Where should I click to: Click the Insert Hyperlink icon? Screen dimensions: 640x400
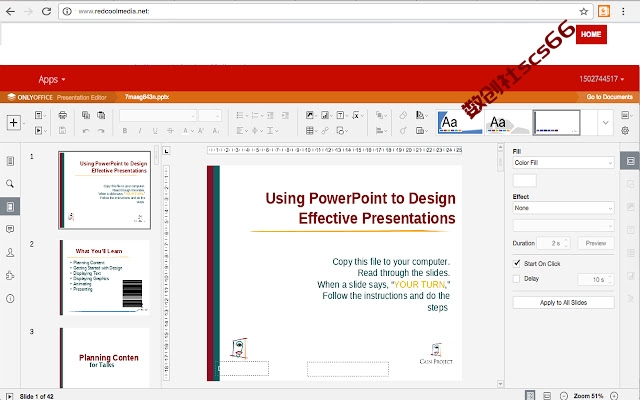tap(325, 131)
